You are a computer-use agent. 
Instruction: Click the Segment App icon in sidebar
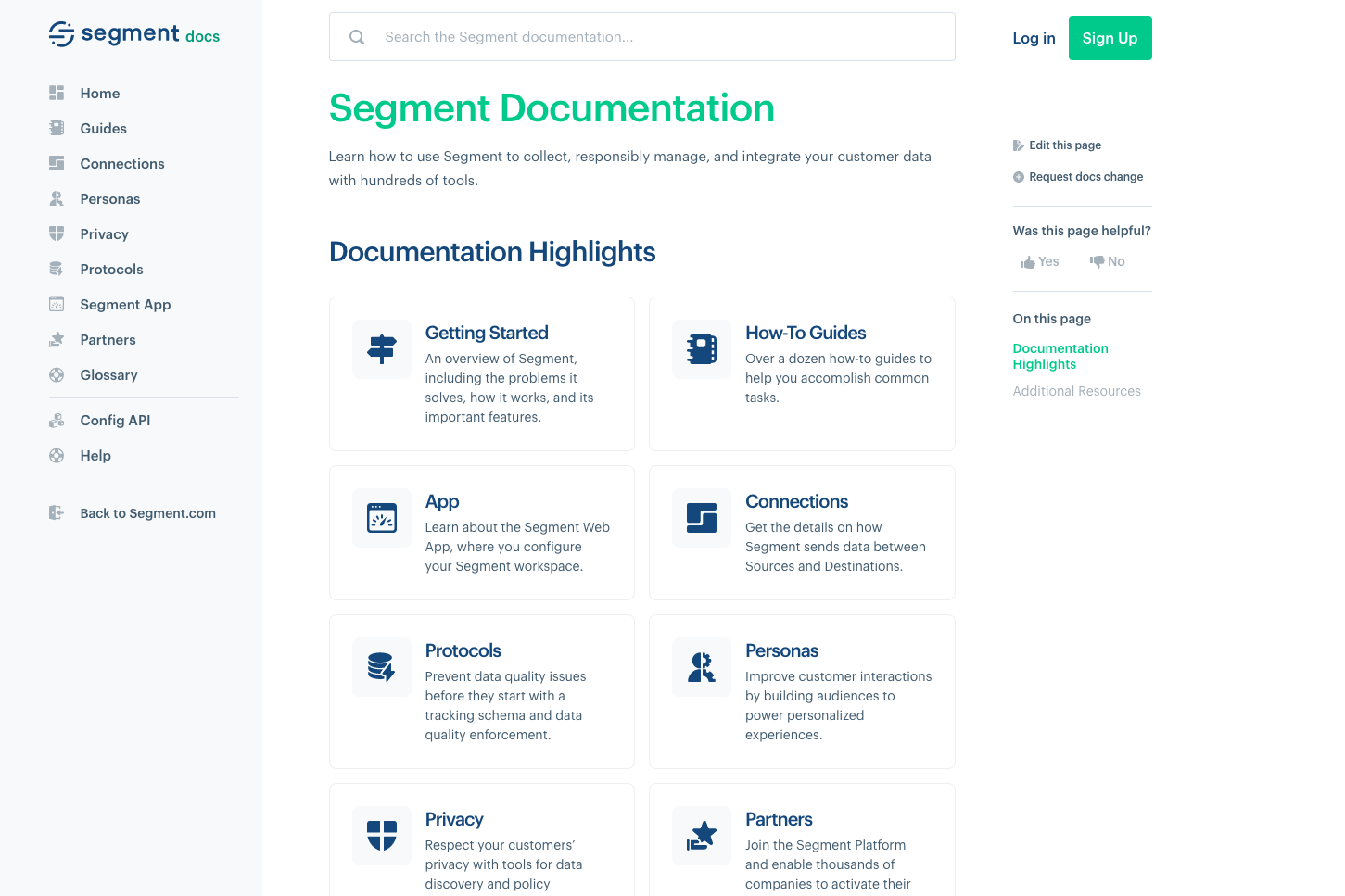[x=57, y=304]
